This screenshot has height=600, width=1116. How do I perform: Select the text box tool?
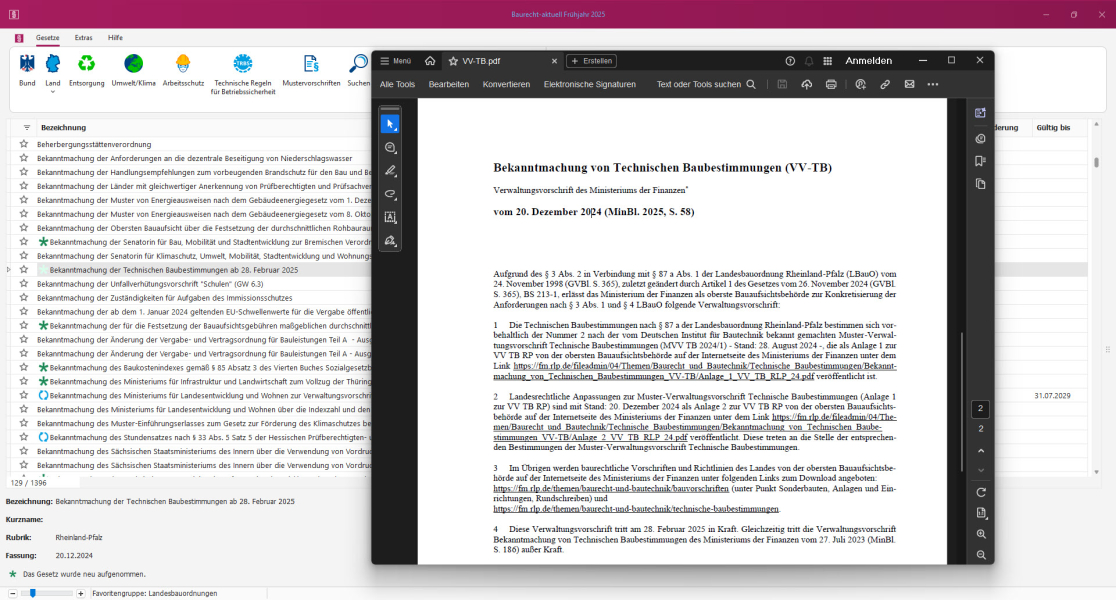point(390,217)
